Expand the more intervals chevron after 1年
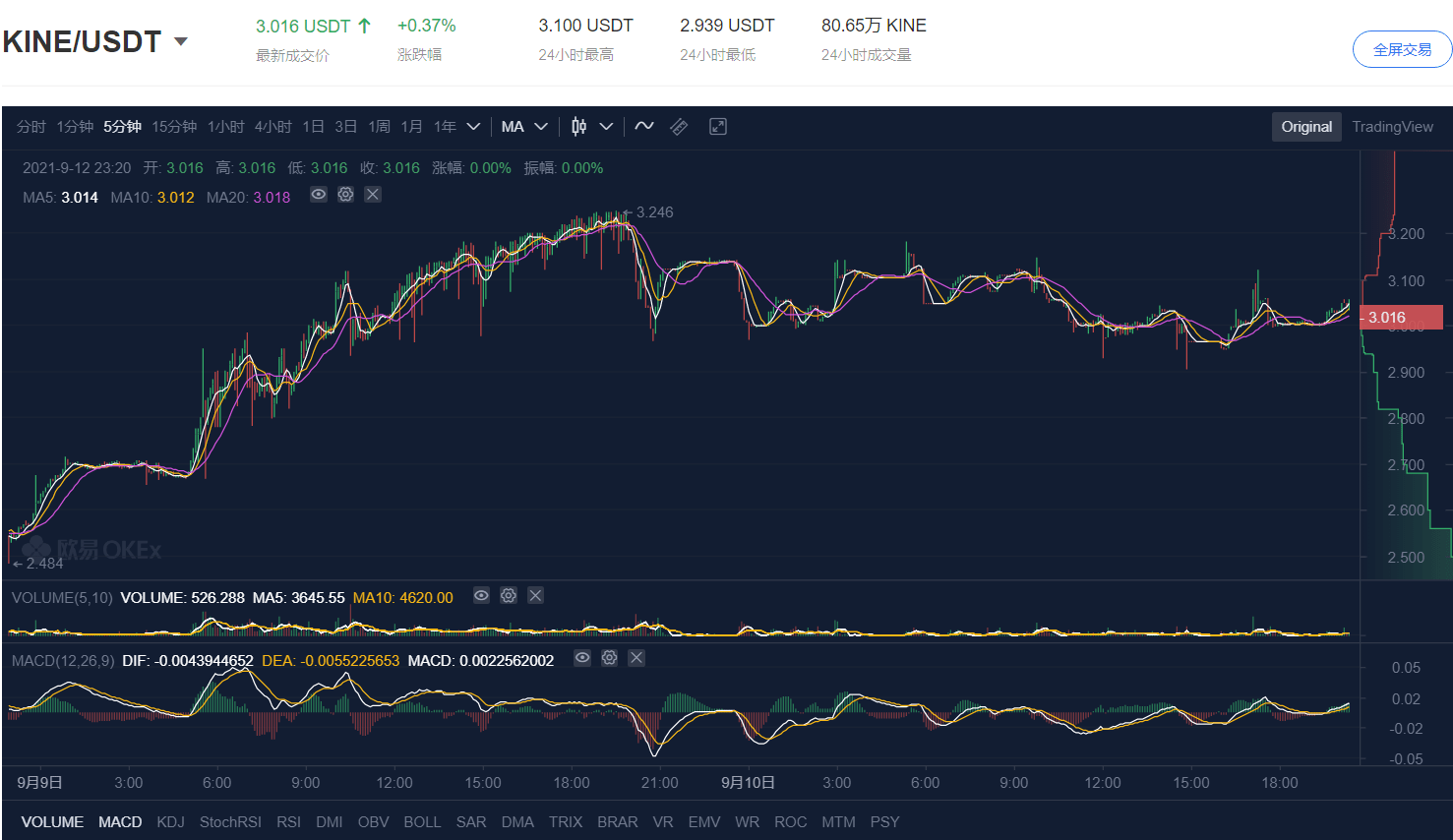The height and width of the screenshot is (840, 1453). [x=473, y=127]
